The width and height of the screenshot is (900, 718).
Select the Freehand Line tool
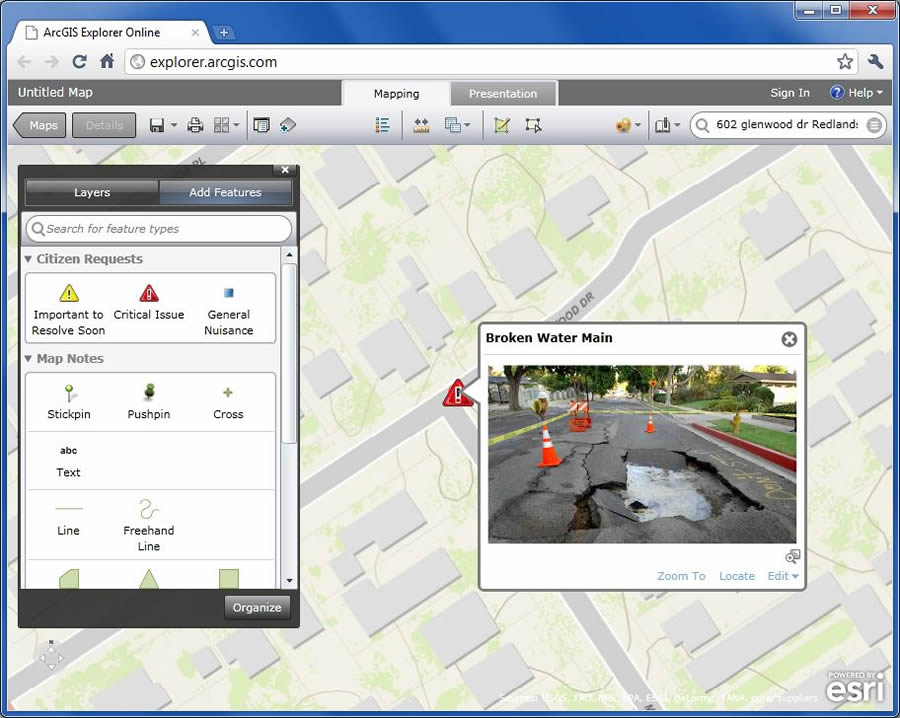click(149, 525)
